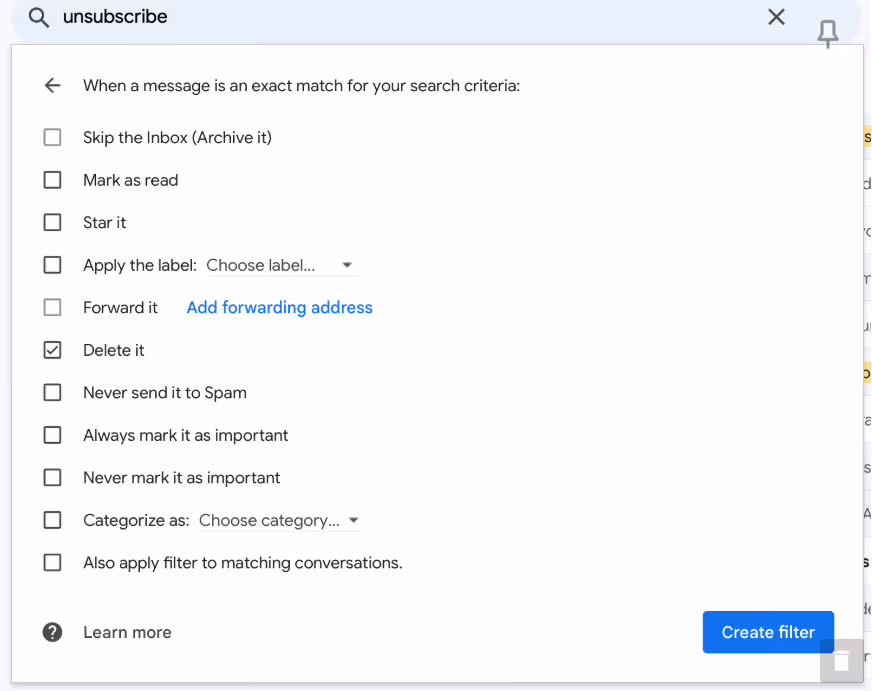Click the pin icon near the search bar
Image resolution: width=872 pixels, height=691 pixels.
point(827,34)
